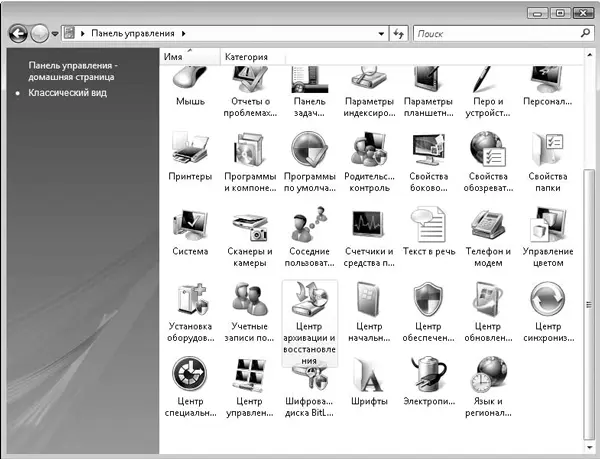600x459 pixels.
Task: Click inside the Поиск search field
Action: click(490, 33)
